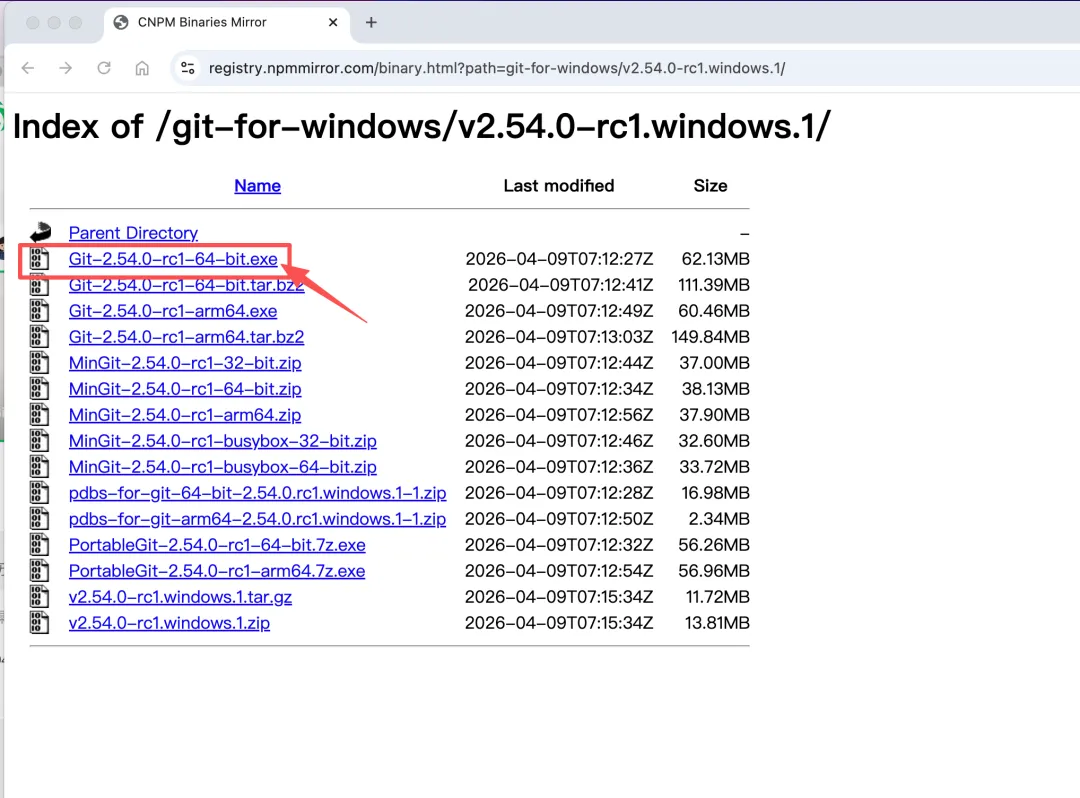This screenshot has height=798, width=1080.
Task: Open the browser home page icon
Action: 142,68
